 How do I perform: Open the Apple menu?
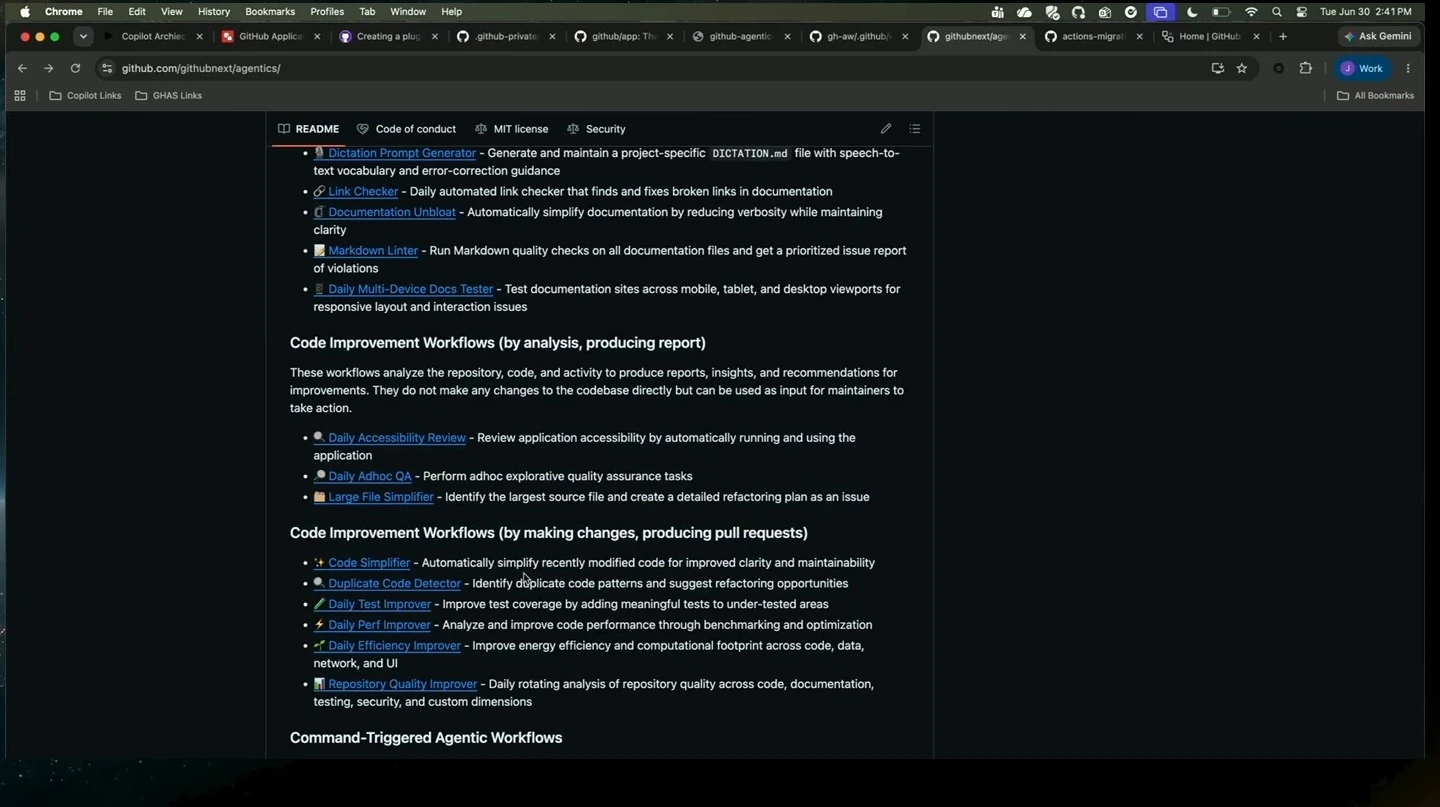click(x=25, y=12)
